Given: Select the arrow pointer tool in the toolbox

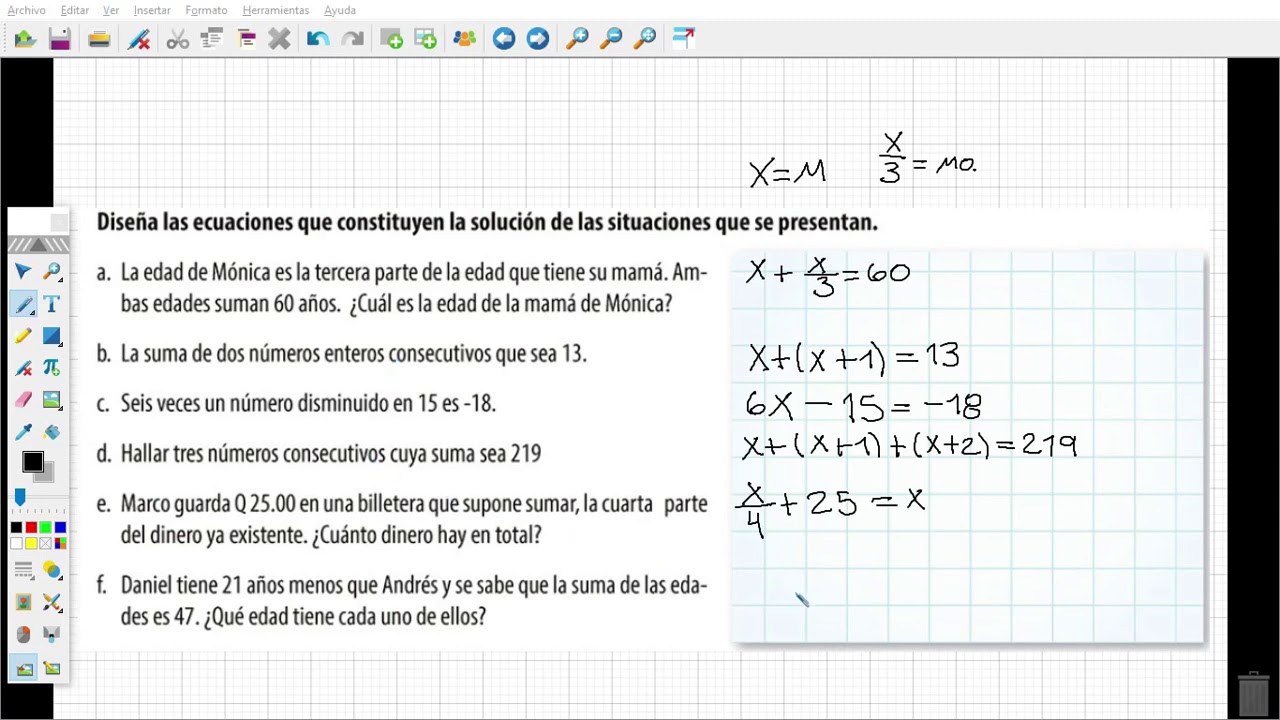Looking at the screenshot, I should tap(23, 272).
